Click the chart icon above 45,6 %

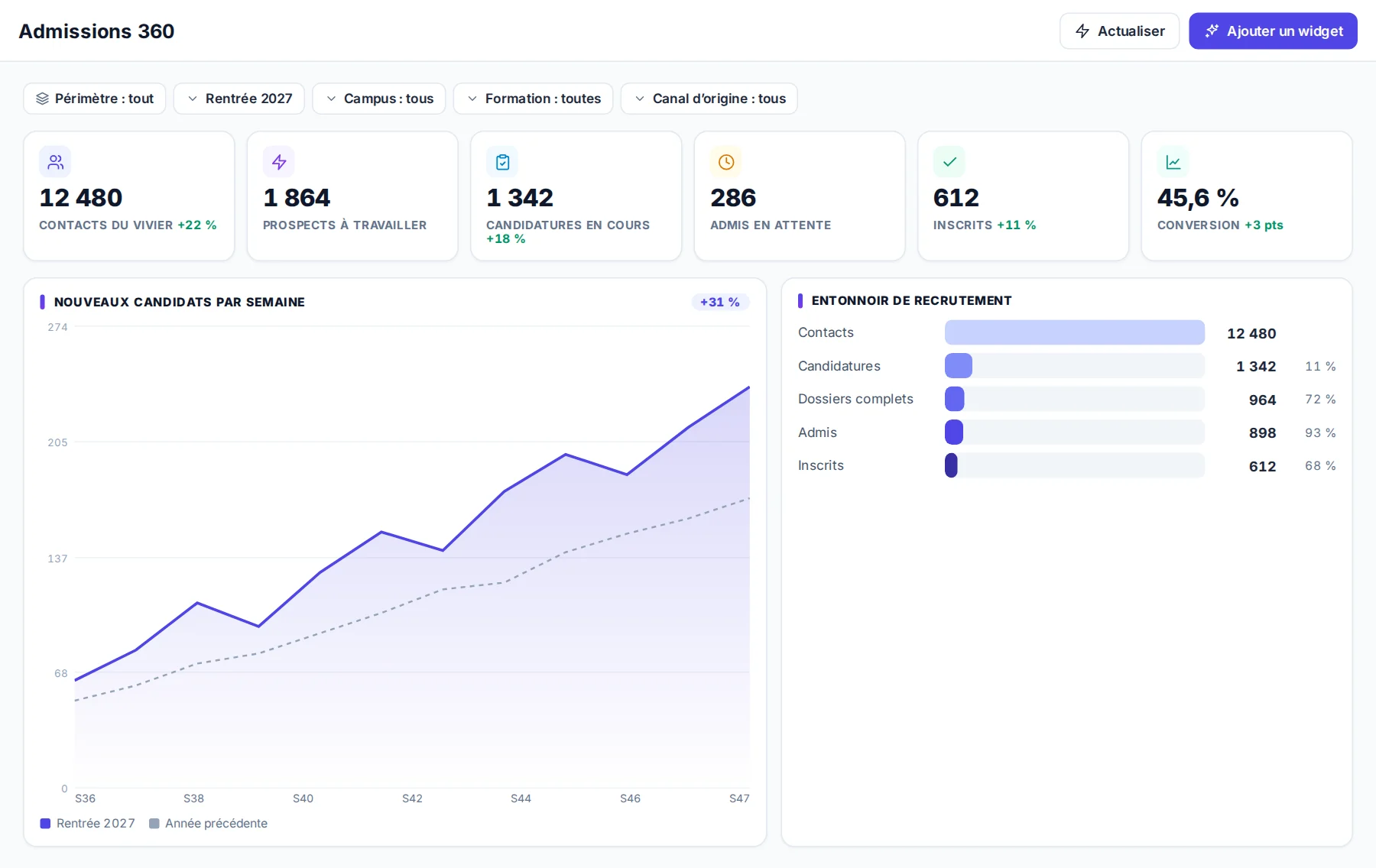[1173, 162]
